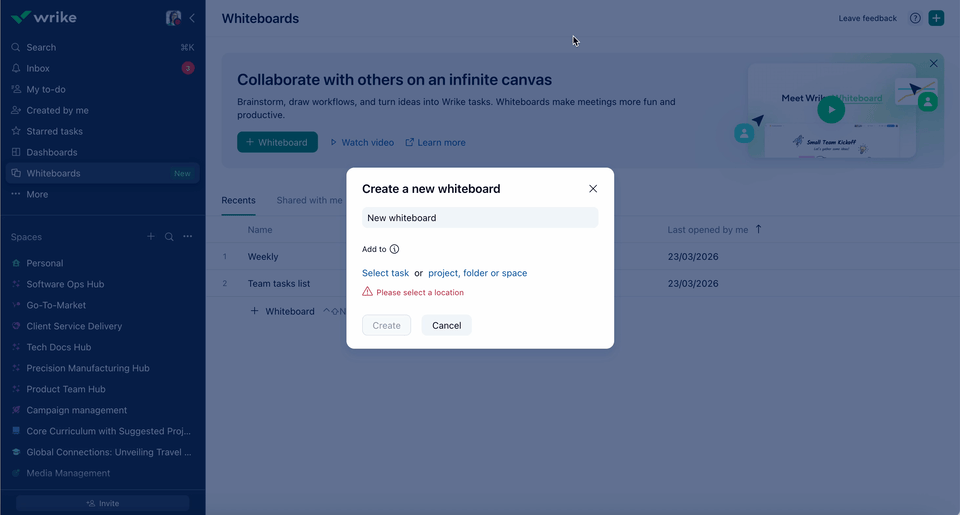
Task: Collapse the left sidebar with the chevron
Action: pyautogui.click(x=192, y=18)
